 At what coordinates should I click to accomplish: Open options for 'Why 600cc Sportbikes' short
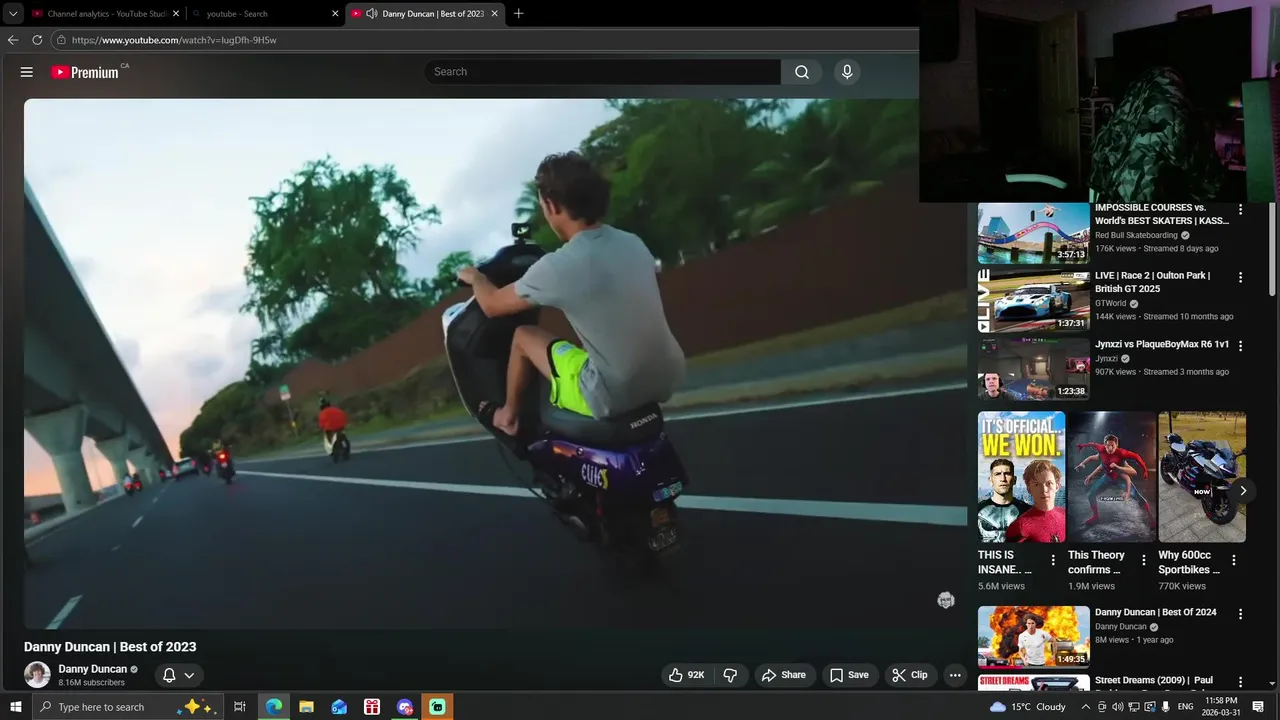tap(1234, 561)
